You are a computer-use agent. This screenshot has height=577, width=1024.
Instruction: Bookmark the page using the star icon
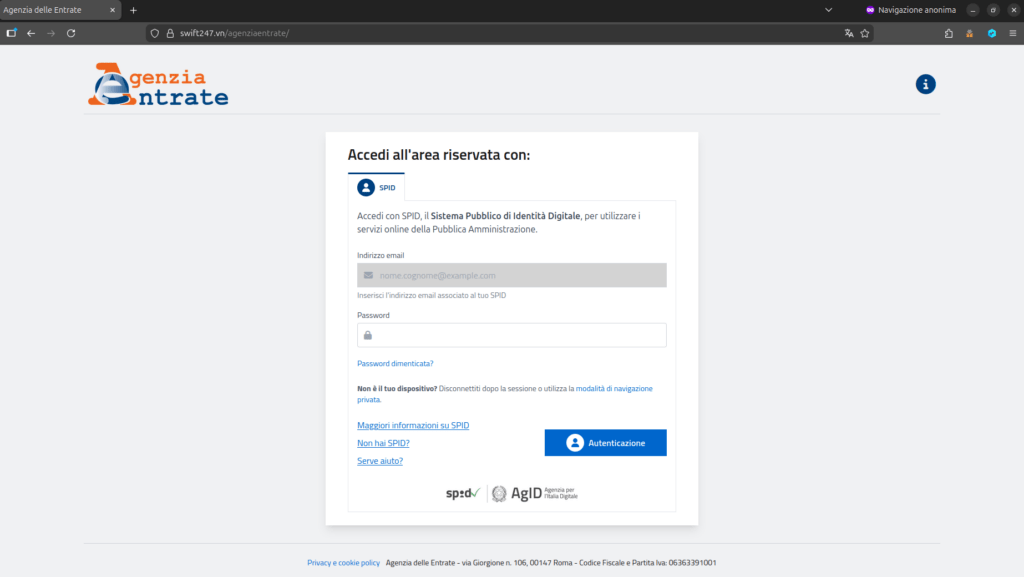coord(863,33)
